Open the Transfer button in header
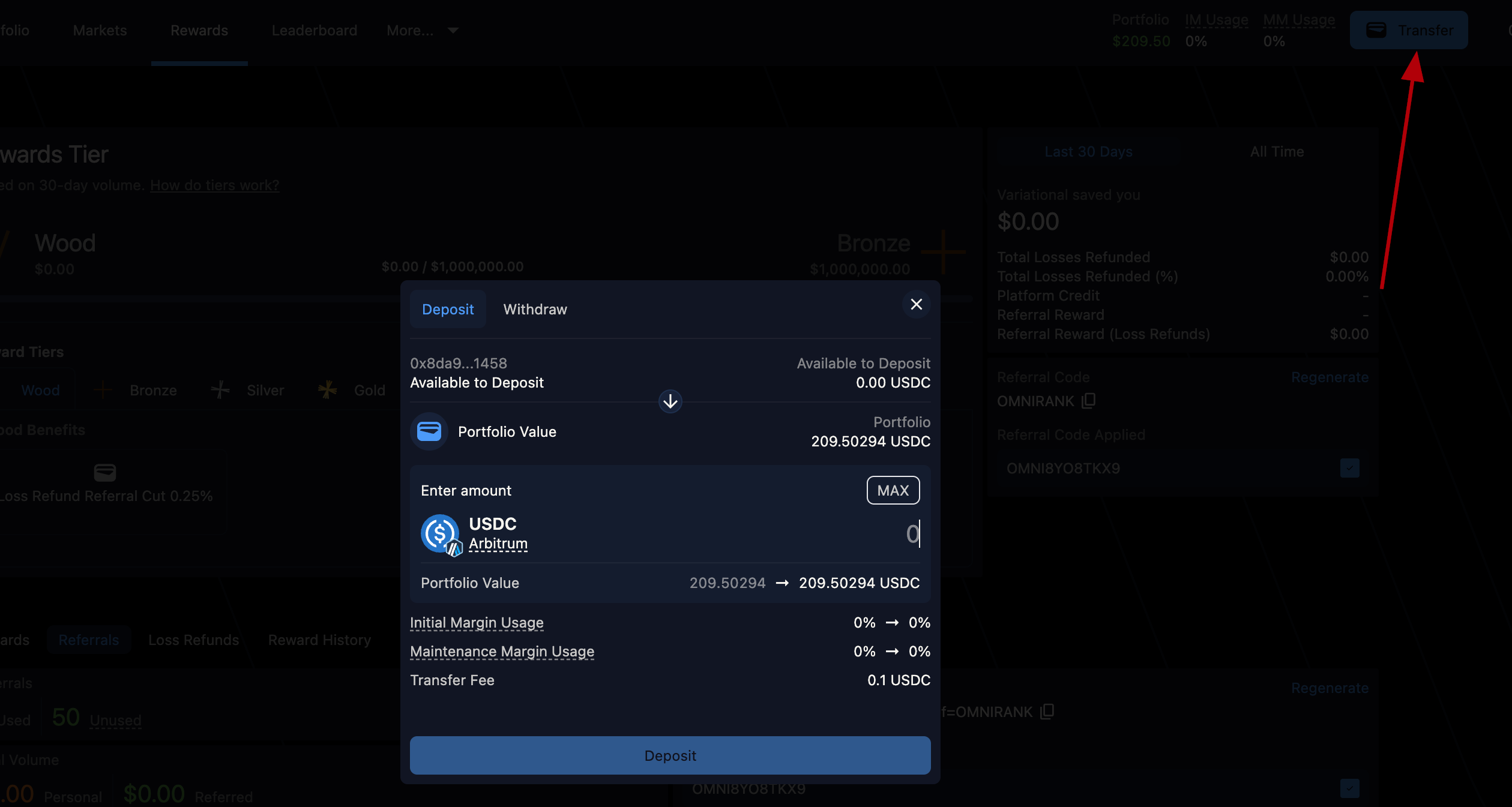This screenshot has height=807, width=1512. [1408, 30]
